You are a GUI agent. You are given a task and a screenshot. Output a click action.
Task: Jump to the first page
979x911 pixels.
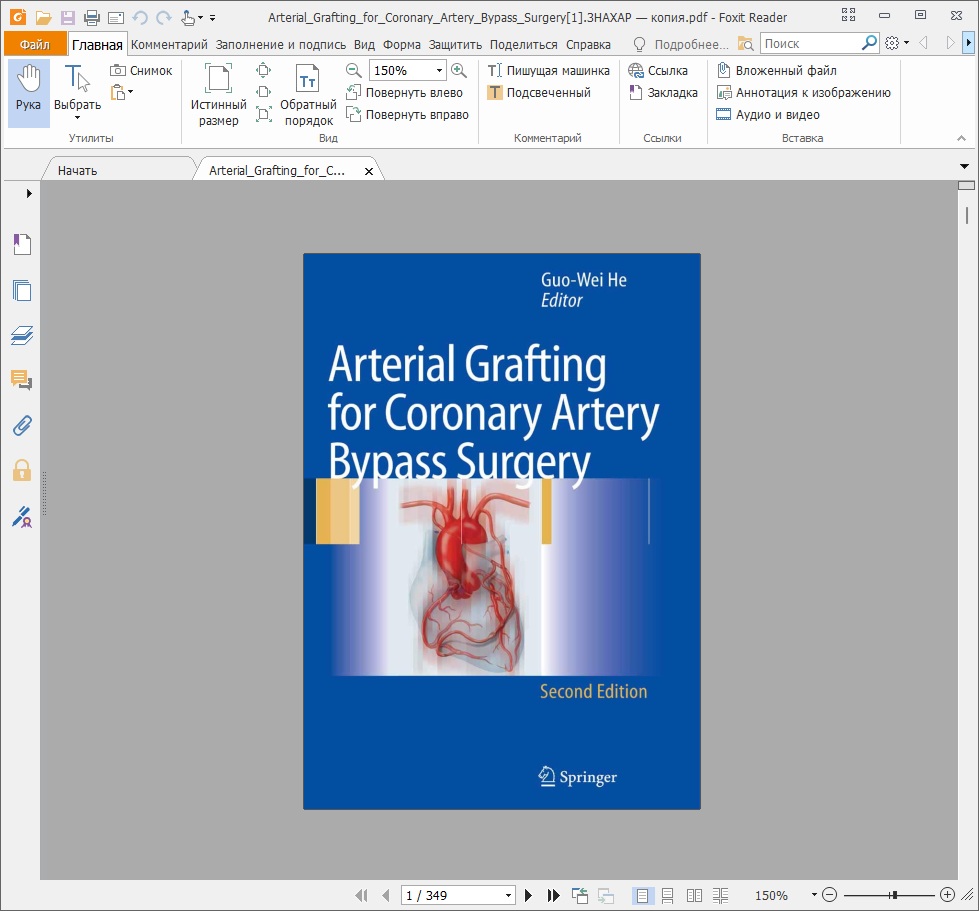point(361,895)
